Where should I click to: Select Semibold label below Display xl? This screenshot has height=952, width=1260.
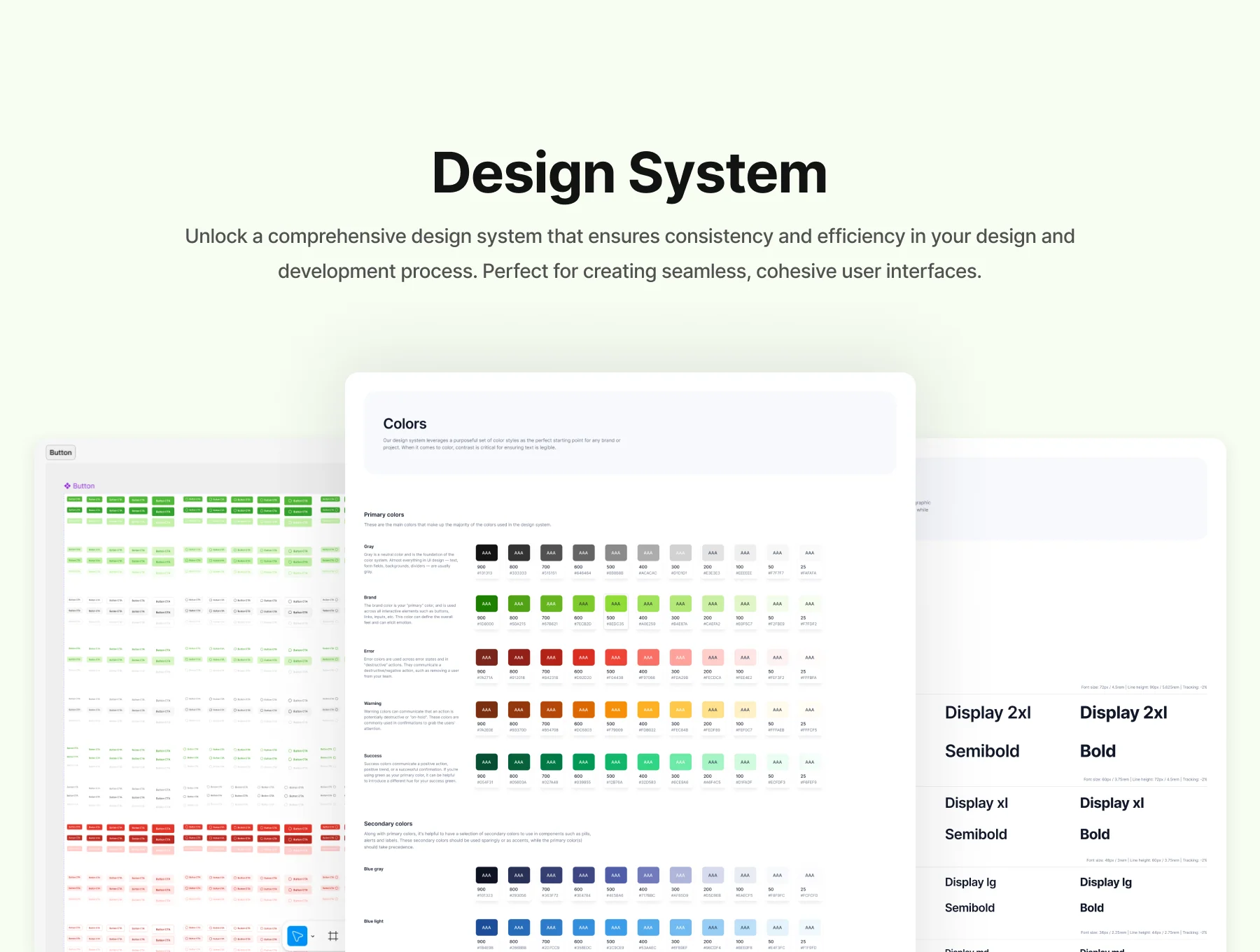point(976,834)
